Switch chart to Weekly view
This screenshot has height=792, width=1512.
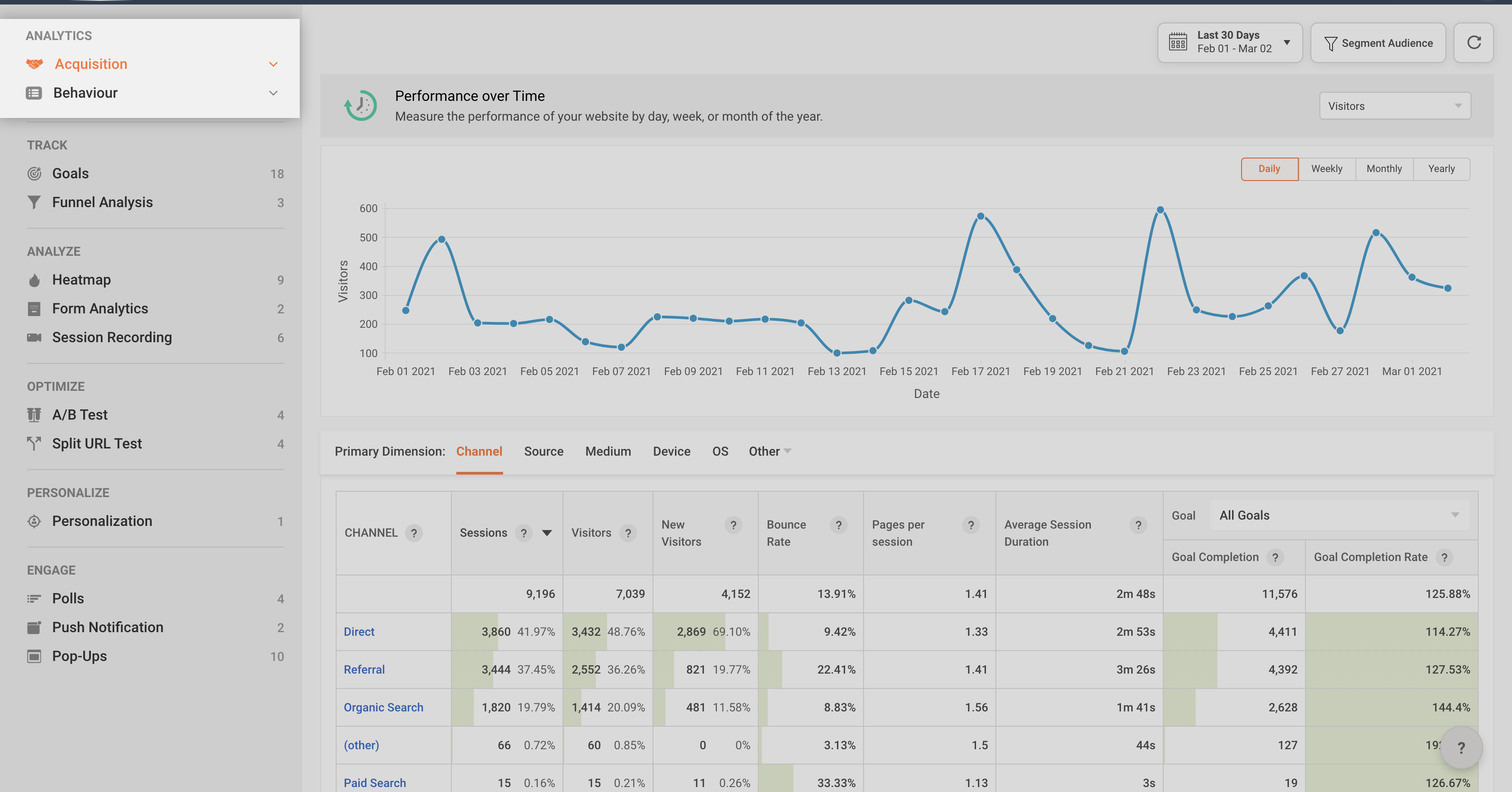tap(1327, 169)
